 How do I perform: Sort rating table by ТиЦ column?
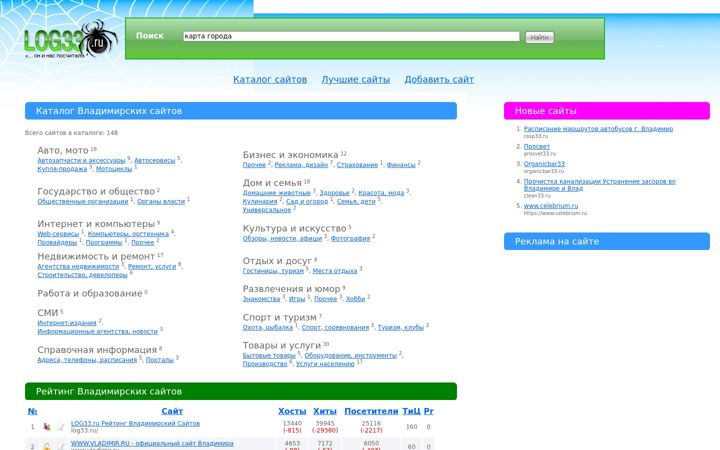(x=411, y=411)
